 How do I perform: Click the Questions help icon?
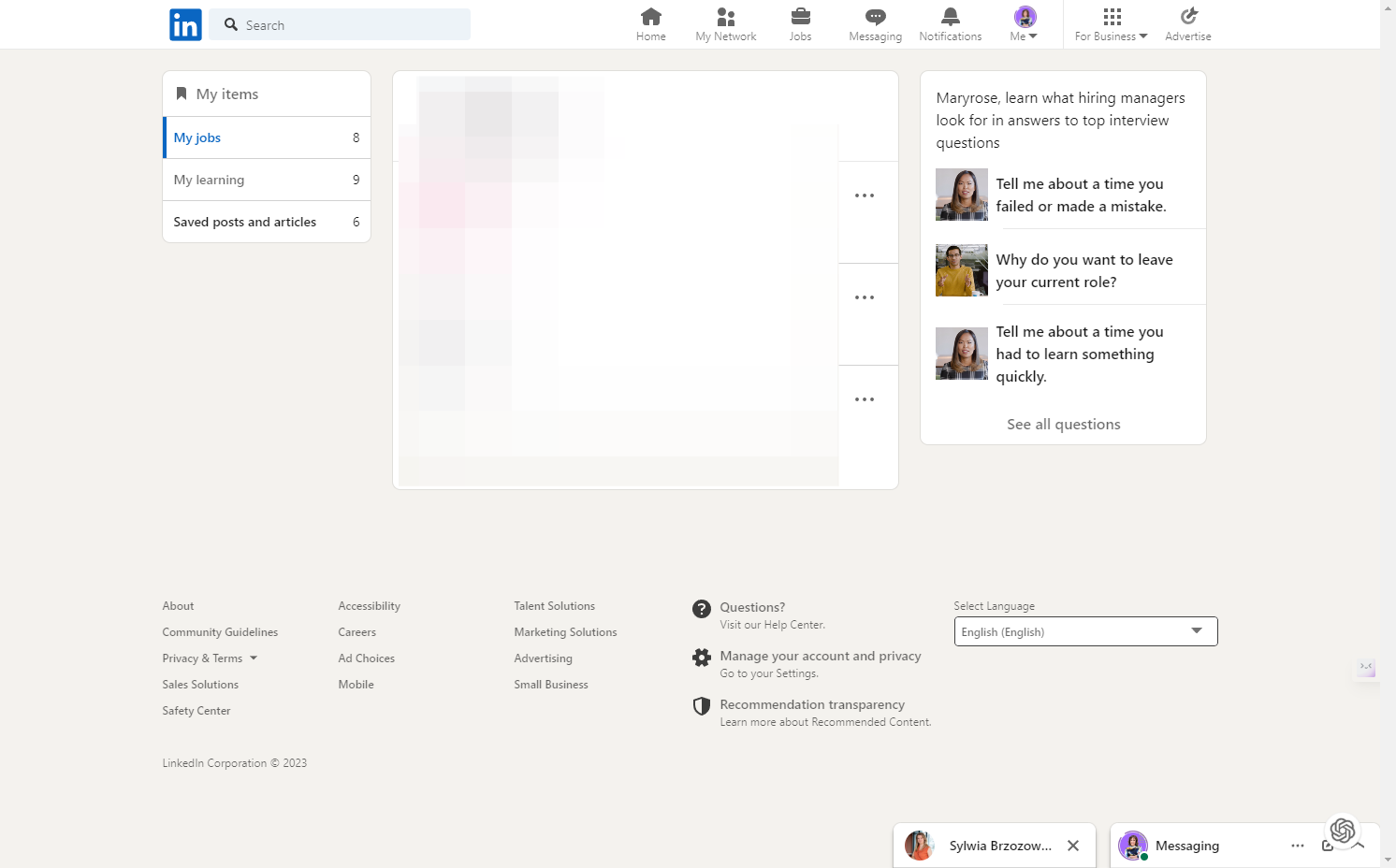[702, 609]
